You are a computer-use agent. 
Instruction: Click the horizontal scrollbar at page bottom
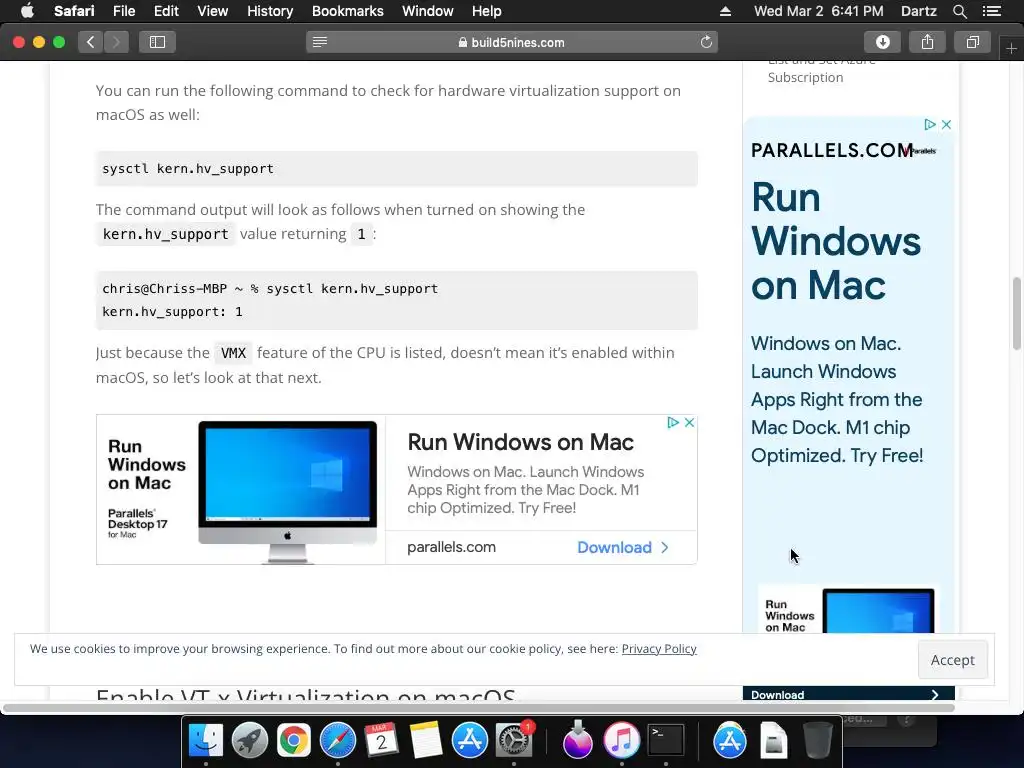tap(479, 708)
